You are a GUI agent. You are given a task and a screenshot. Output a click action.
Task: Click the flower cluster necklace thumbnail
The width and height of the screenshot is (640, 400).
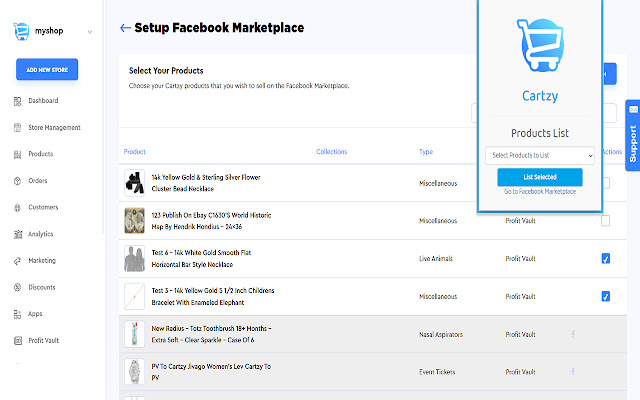[x=134, y=183]
